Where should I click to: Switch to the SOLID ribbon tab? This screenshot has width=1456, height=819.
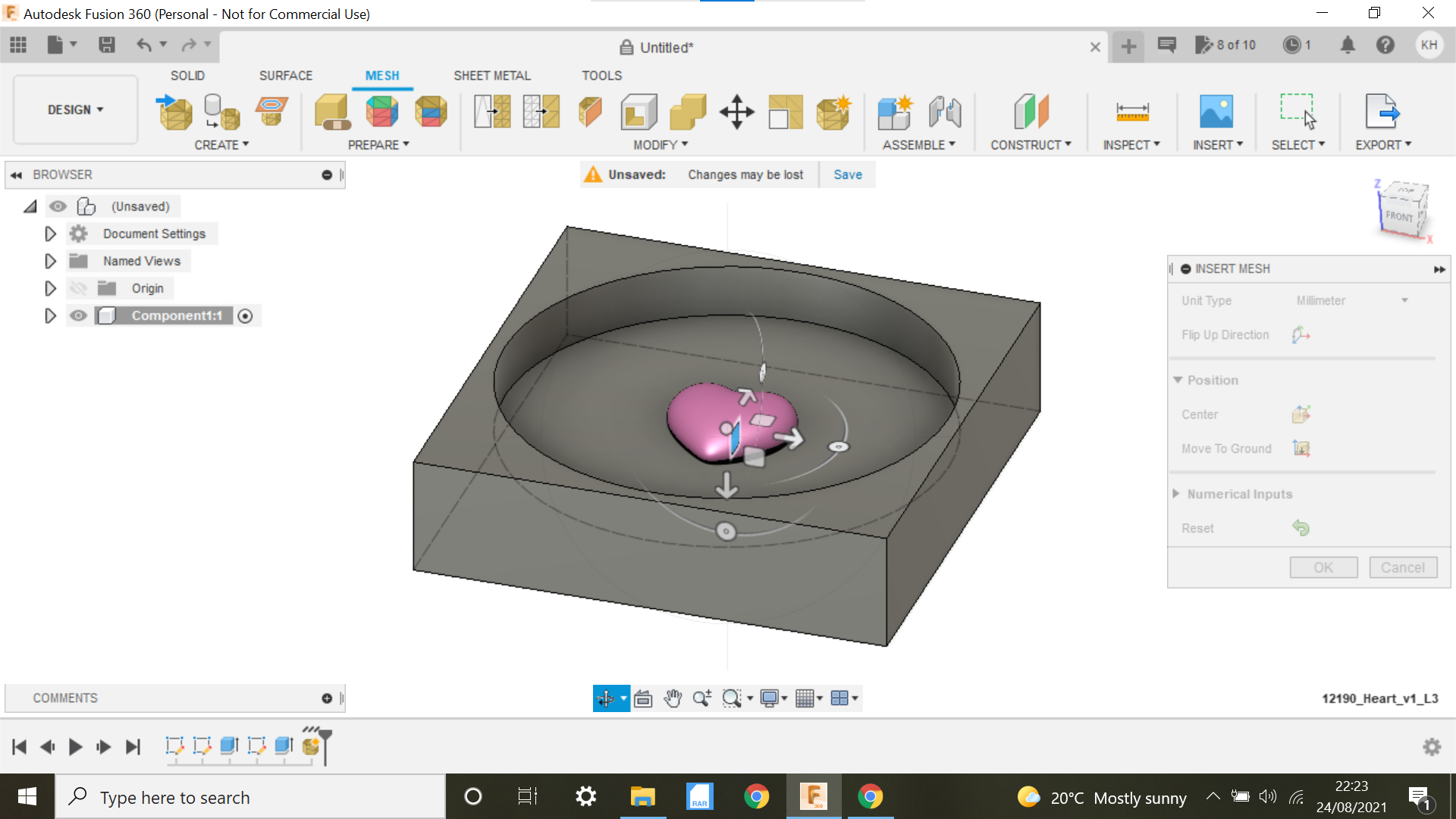coord(187,75)
